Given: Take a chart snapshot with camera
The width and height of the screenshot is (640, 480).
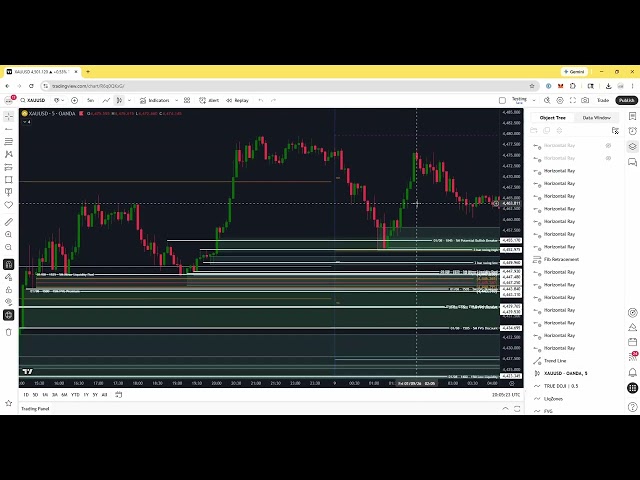Looking at the screenshot, I should click(585, 100).
